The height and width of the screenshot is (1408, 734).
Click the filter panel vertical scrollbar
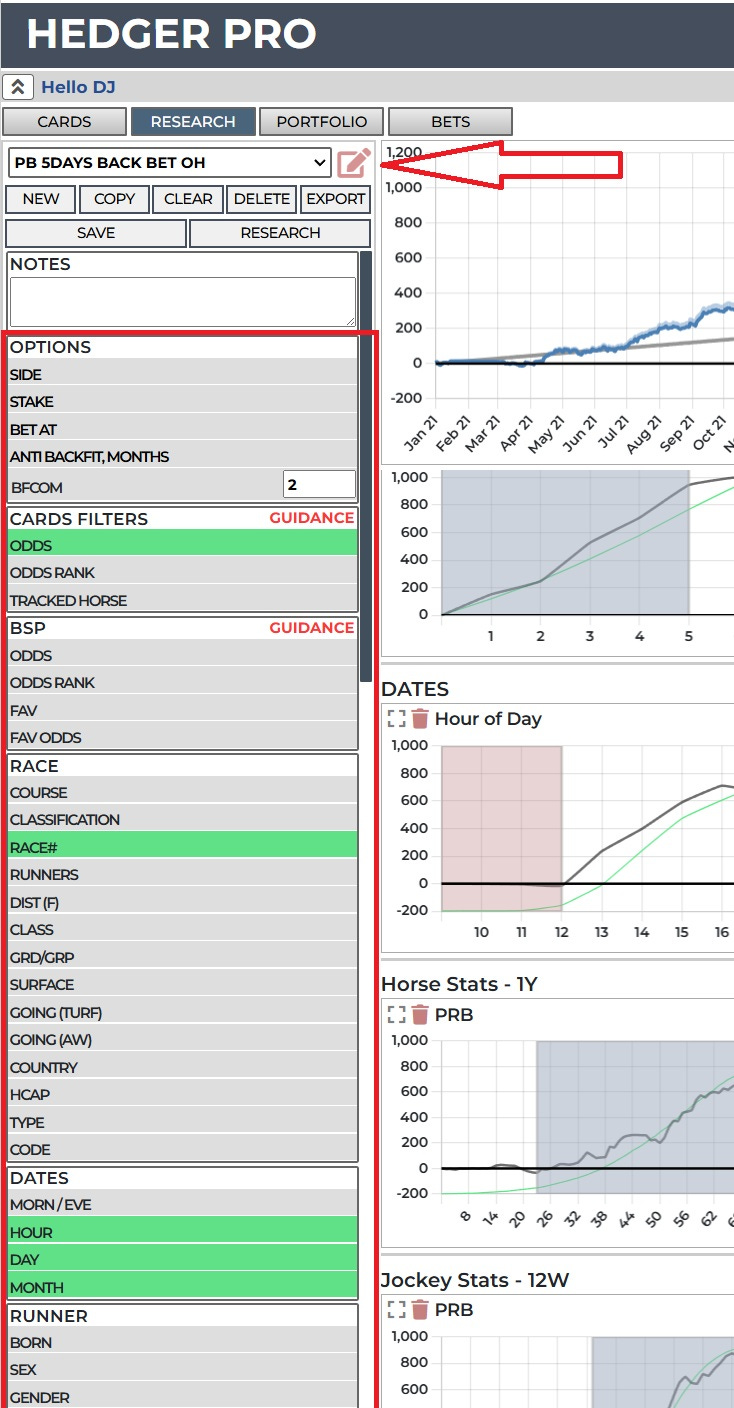coord(366,466)
